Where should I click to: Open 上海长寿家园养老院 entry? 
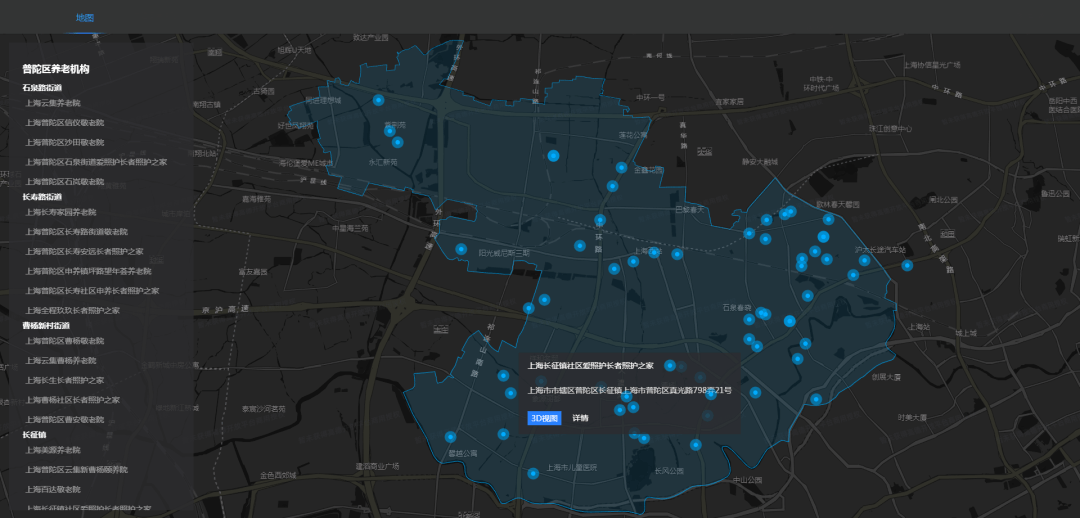(x=61, y=212)
